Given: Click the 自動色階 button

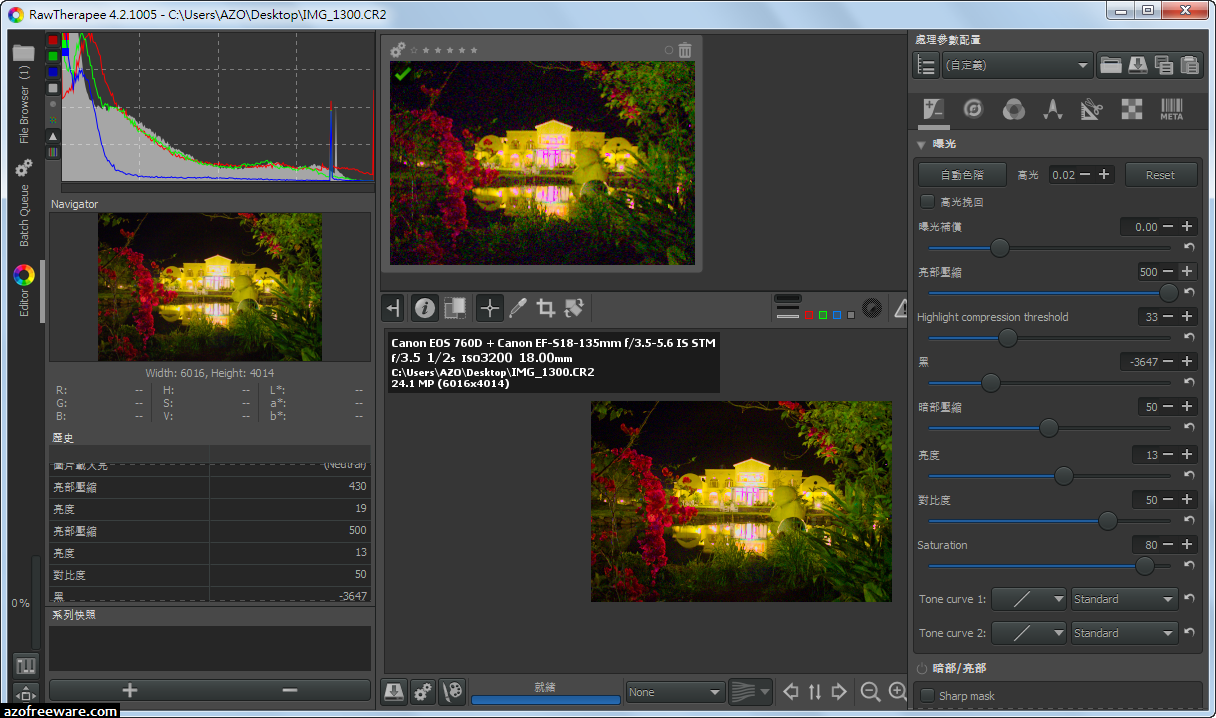Looking at the screenshot, I should point(962,175).
